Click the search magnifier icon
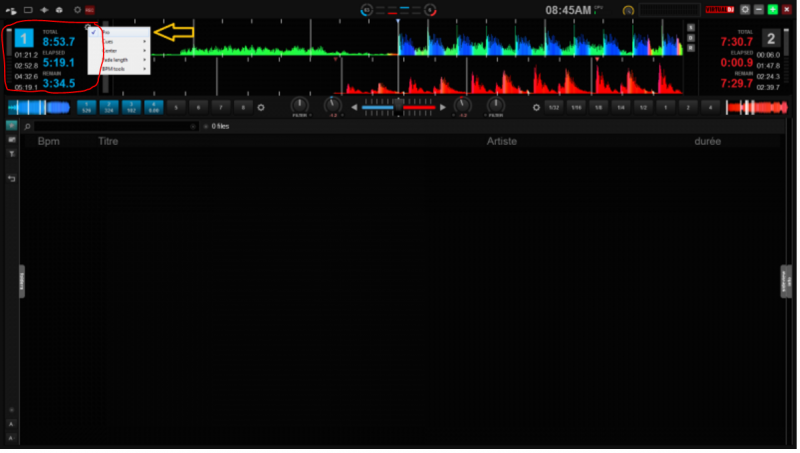The height and width of the screenshot is (453, 800). click(x=27, y=126)
